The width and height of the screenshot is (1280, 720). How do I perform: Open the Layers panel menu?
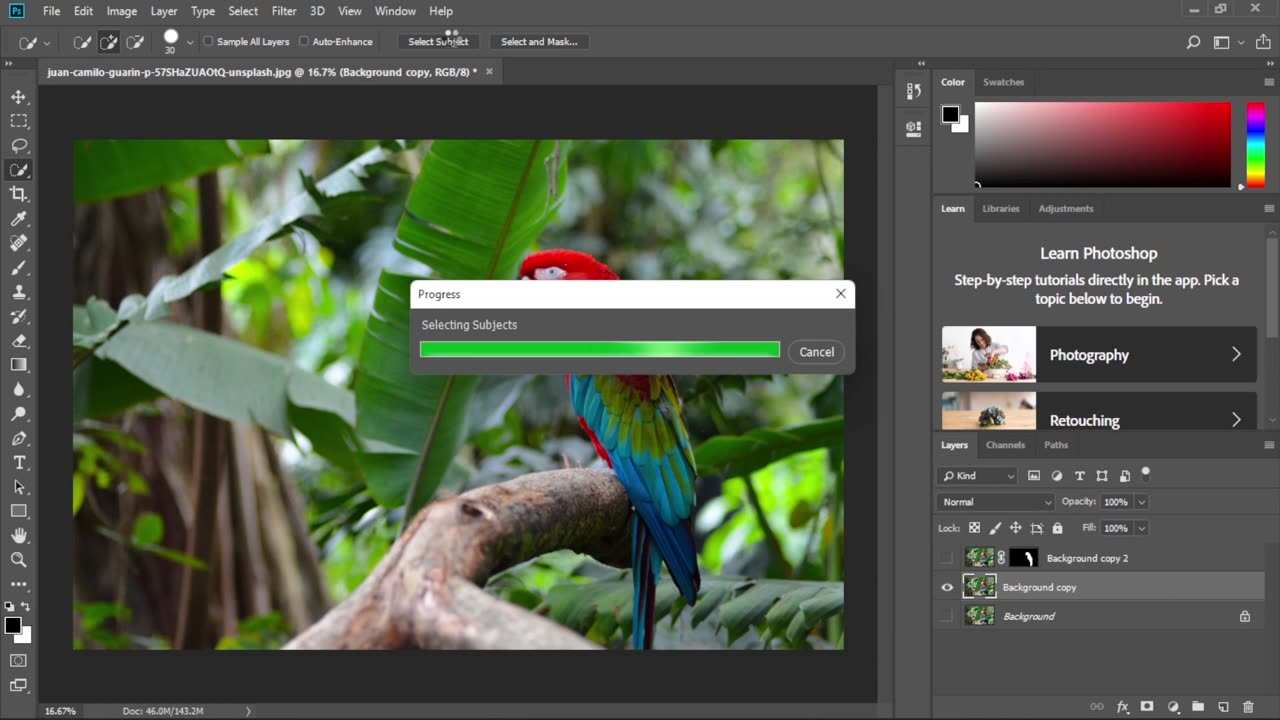tap(1269, 445)
